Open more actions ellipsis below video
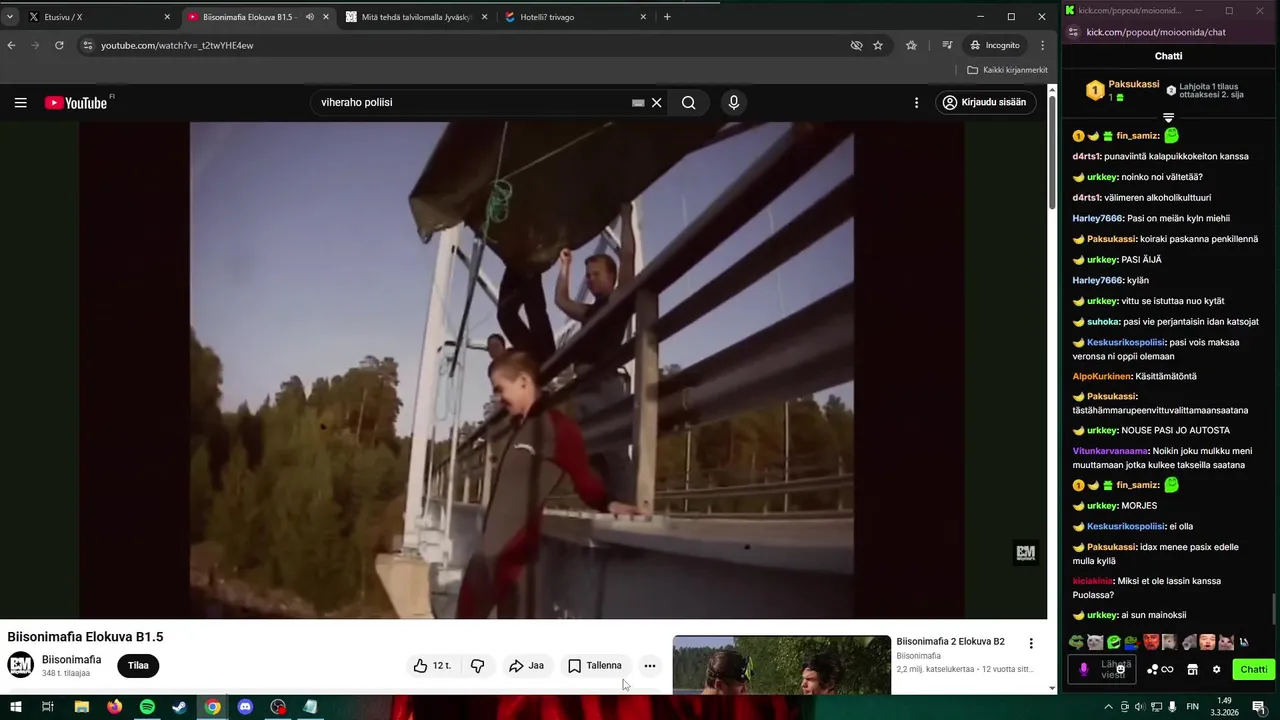1280x720 pixels. point(650,666)
